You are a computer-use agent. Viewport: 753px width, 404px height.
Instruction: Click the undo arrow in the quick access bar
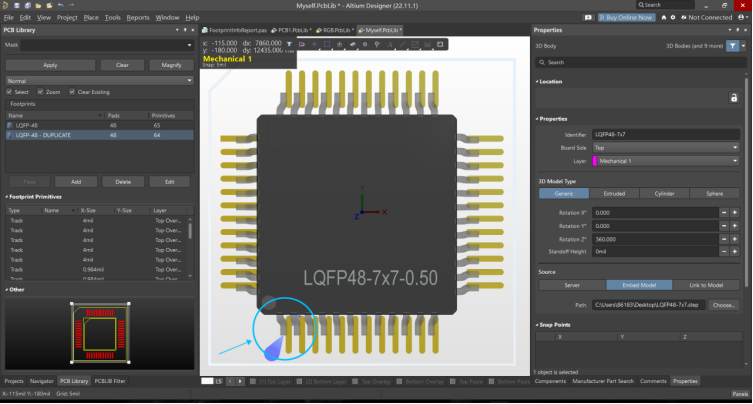point(60,5)
